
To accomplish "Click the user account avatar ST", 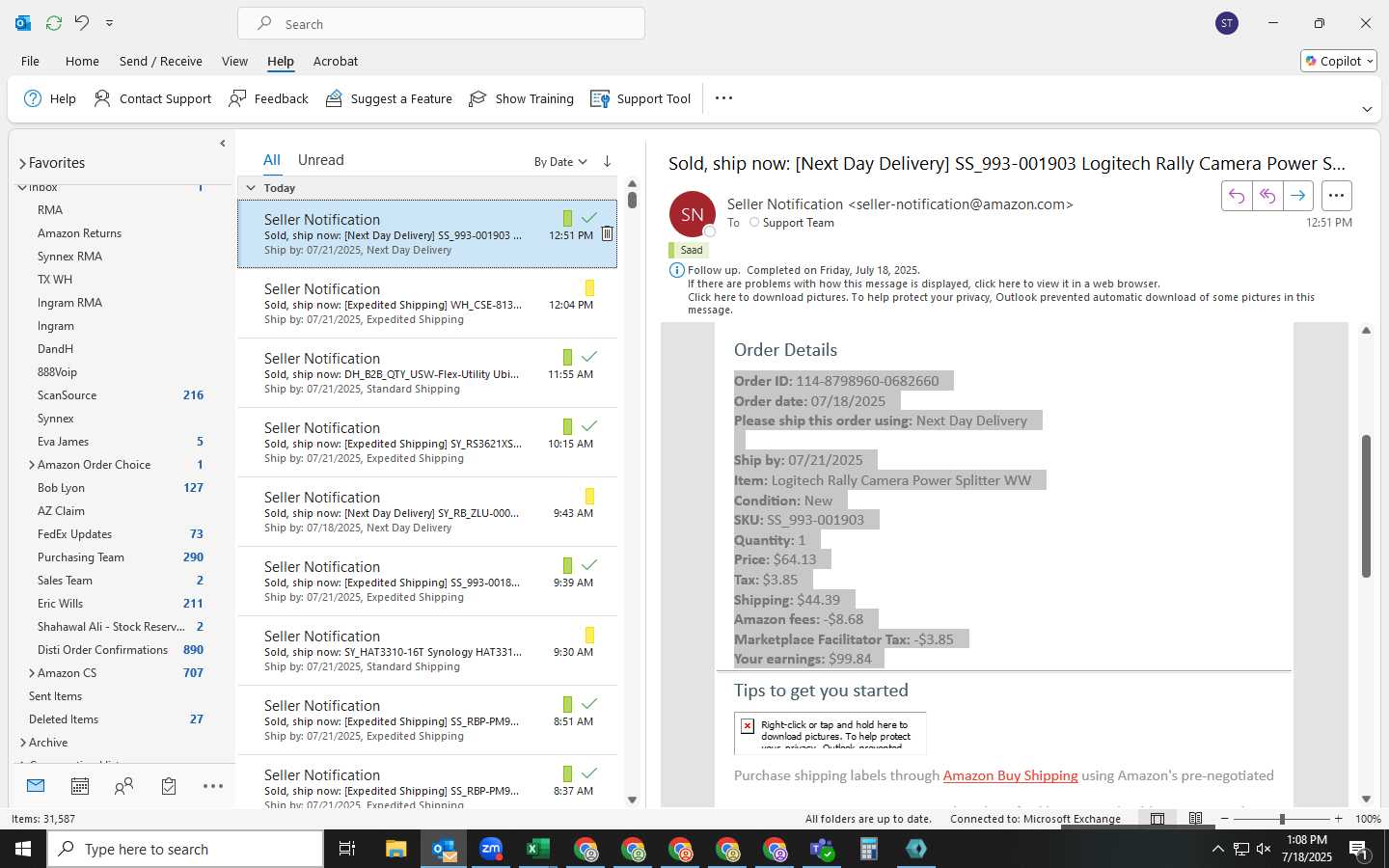I will pos(1227,23).
